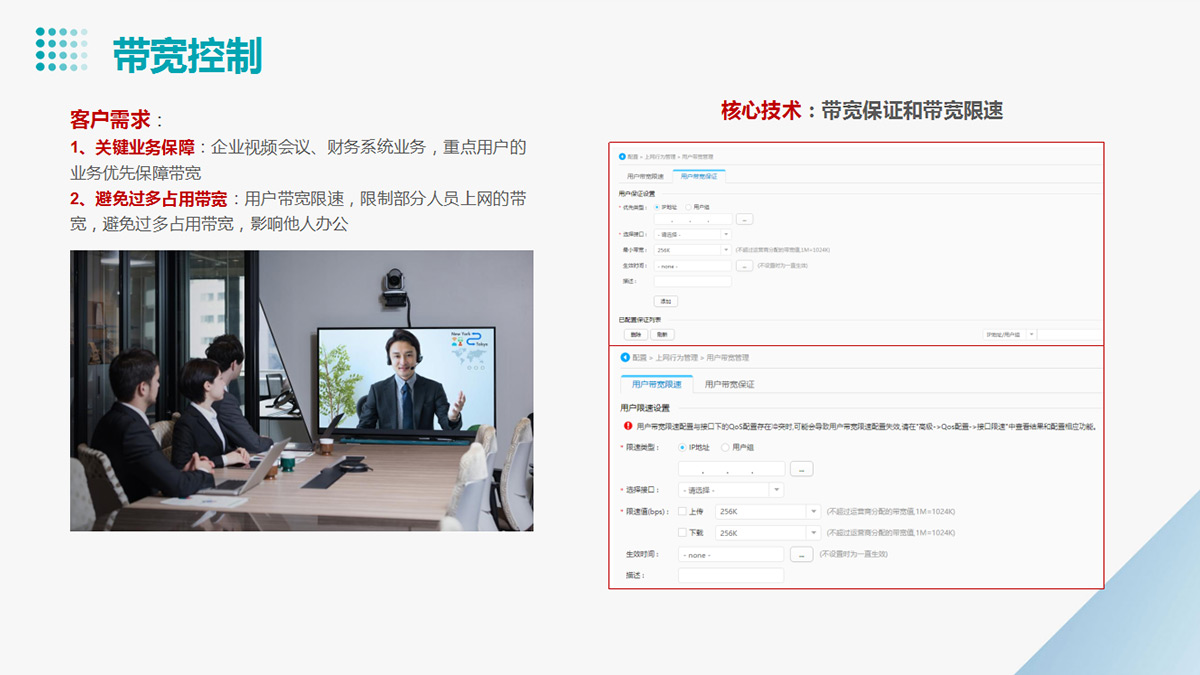Viewport: 1200px width, 675px height.
Task: Click the red text 1、关键业务保障
Action: (x=133, y=148)
